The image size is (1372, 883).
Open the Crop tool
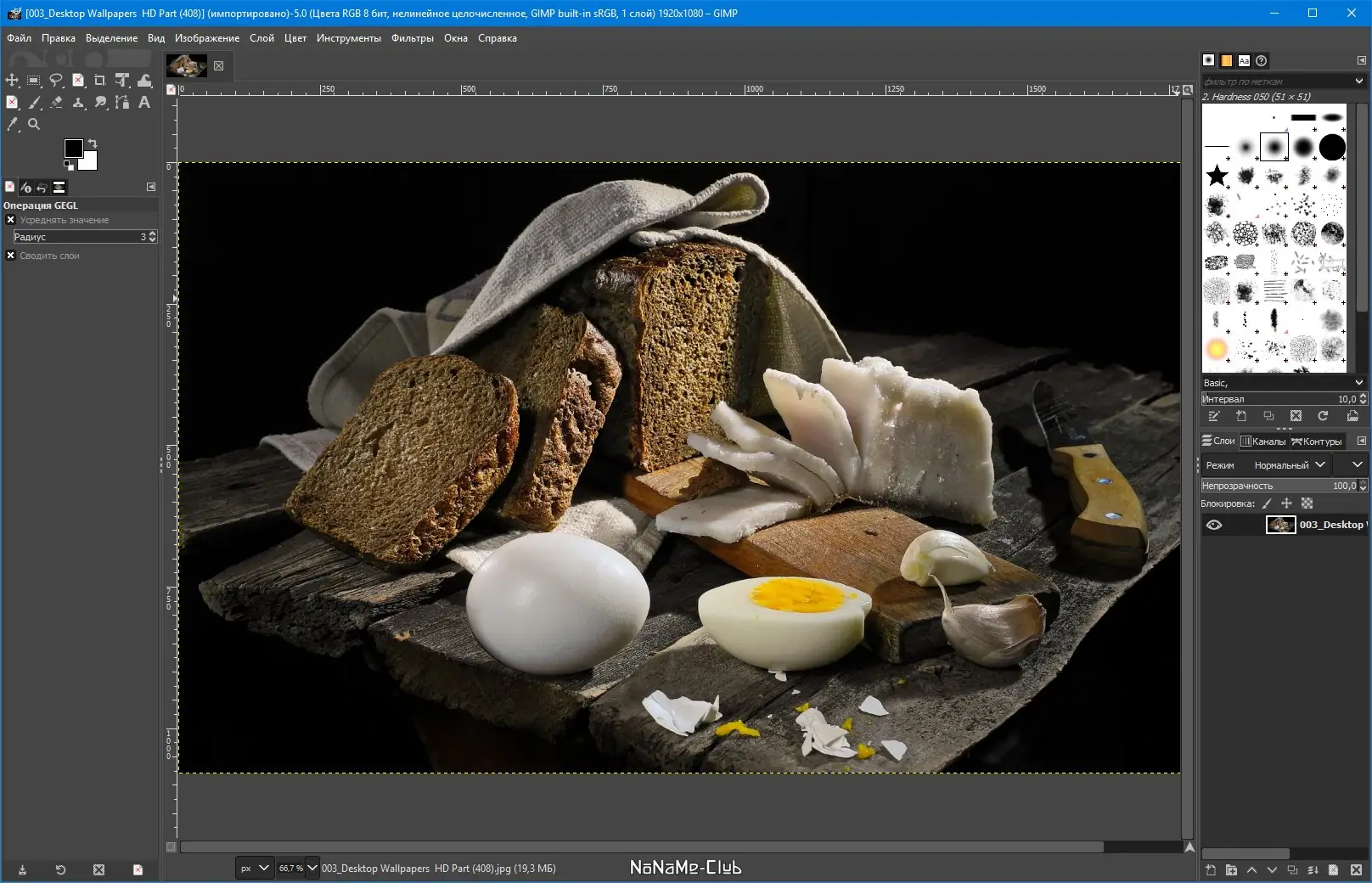pyautogui.click(x=99, y=80)
